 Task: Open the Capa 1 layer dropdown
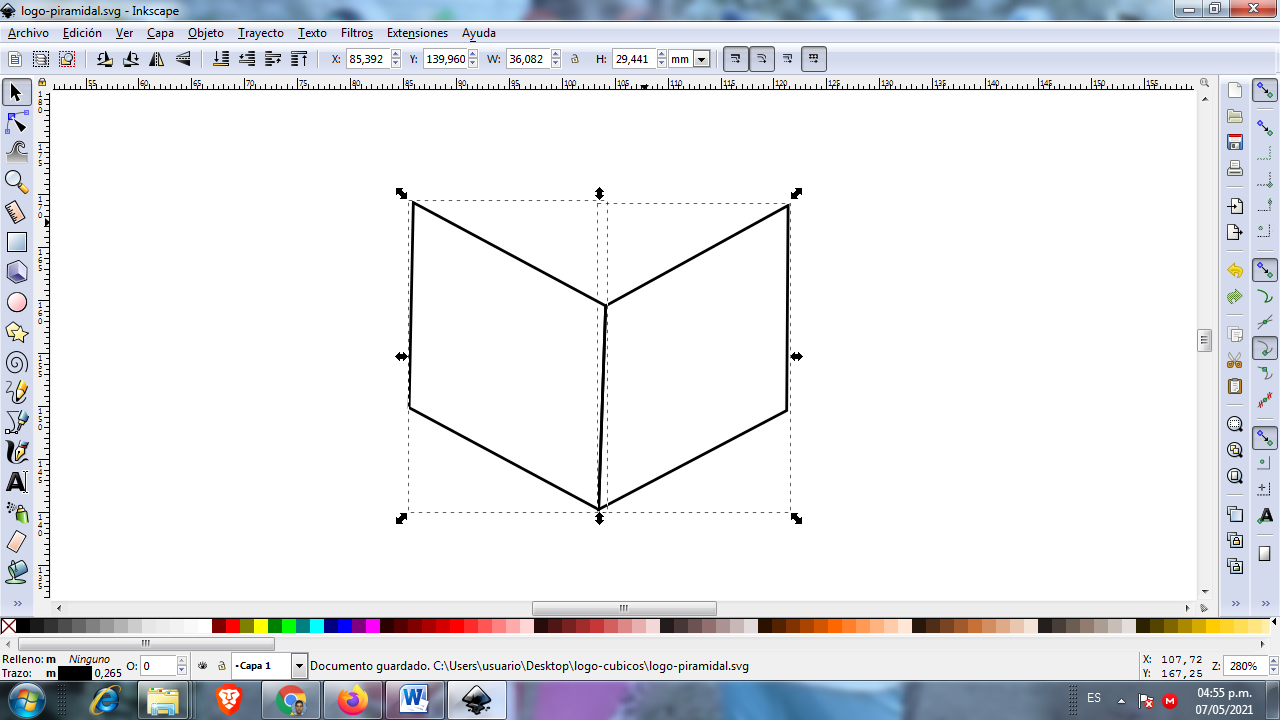point(299,666)
